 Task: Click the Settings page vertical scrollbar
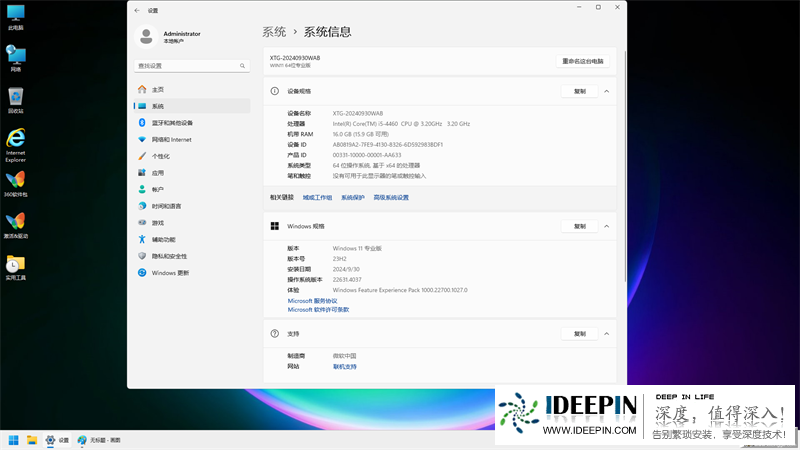625,166
